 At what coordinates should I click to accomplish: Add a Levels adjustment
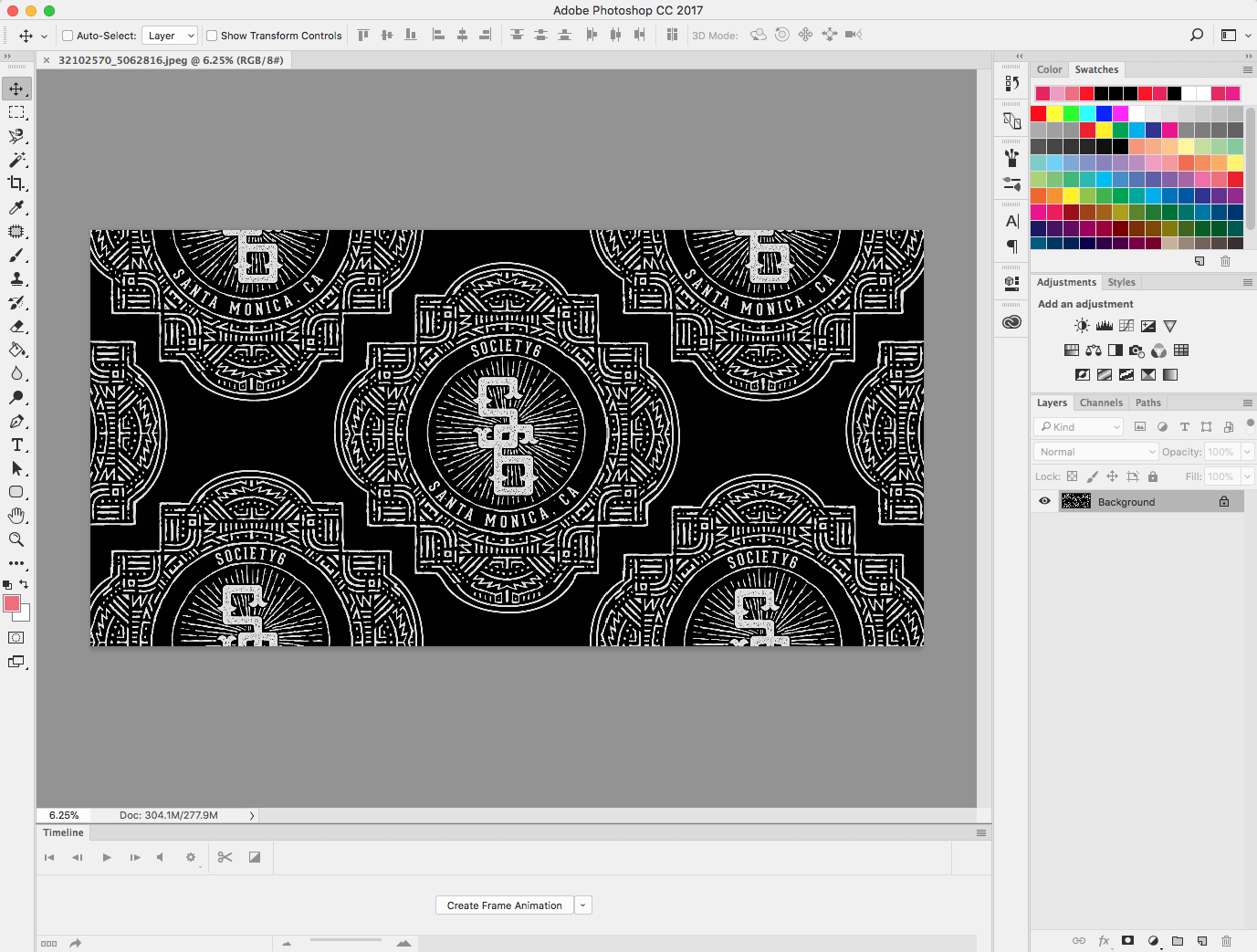1105,326
